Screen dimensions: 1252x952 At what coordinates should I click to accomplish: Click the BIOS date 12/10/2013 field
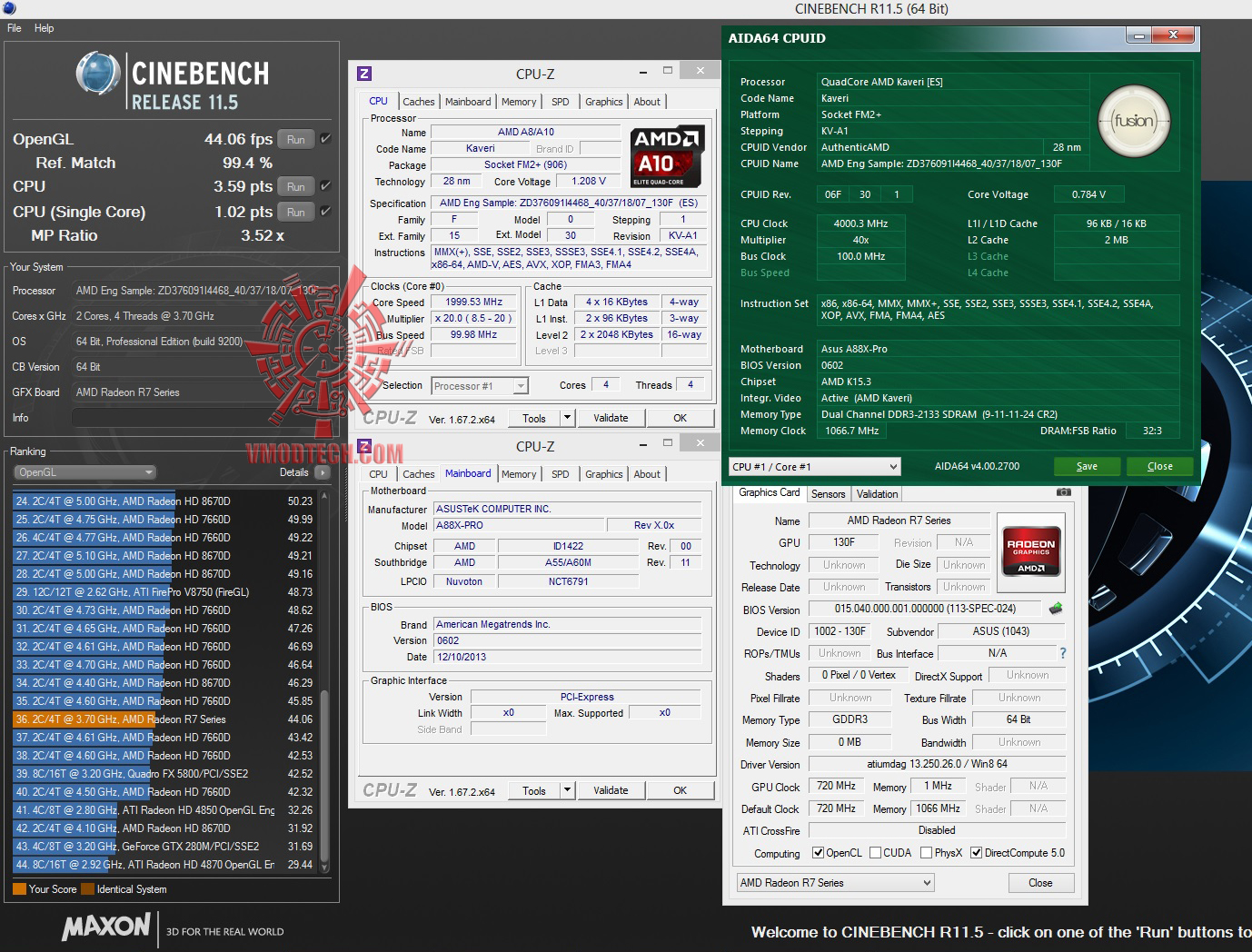coord(567,657)
